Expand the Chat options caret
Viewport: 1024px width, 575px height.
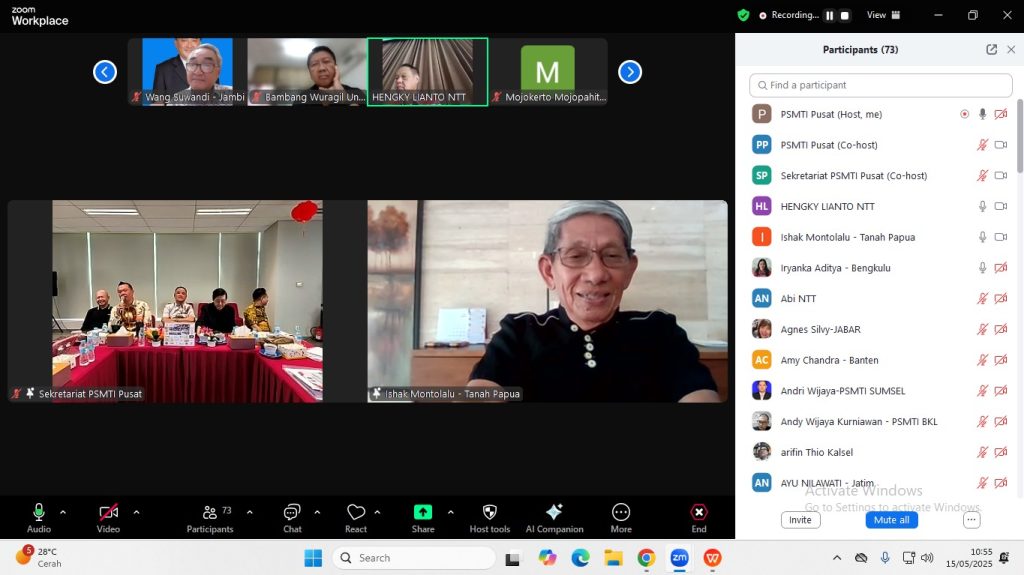point(317,512)
